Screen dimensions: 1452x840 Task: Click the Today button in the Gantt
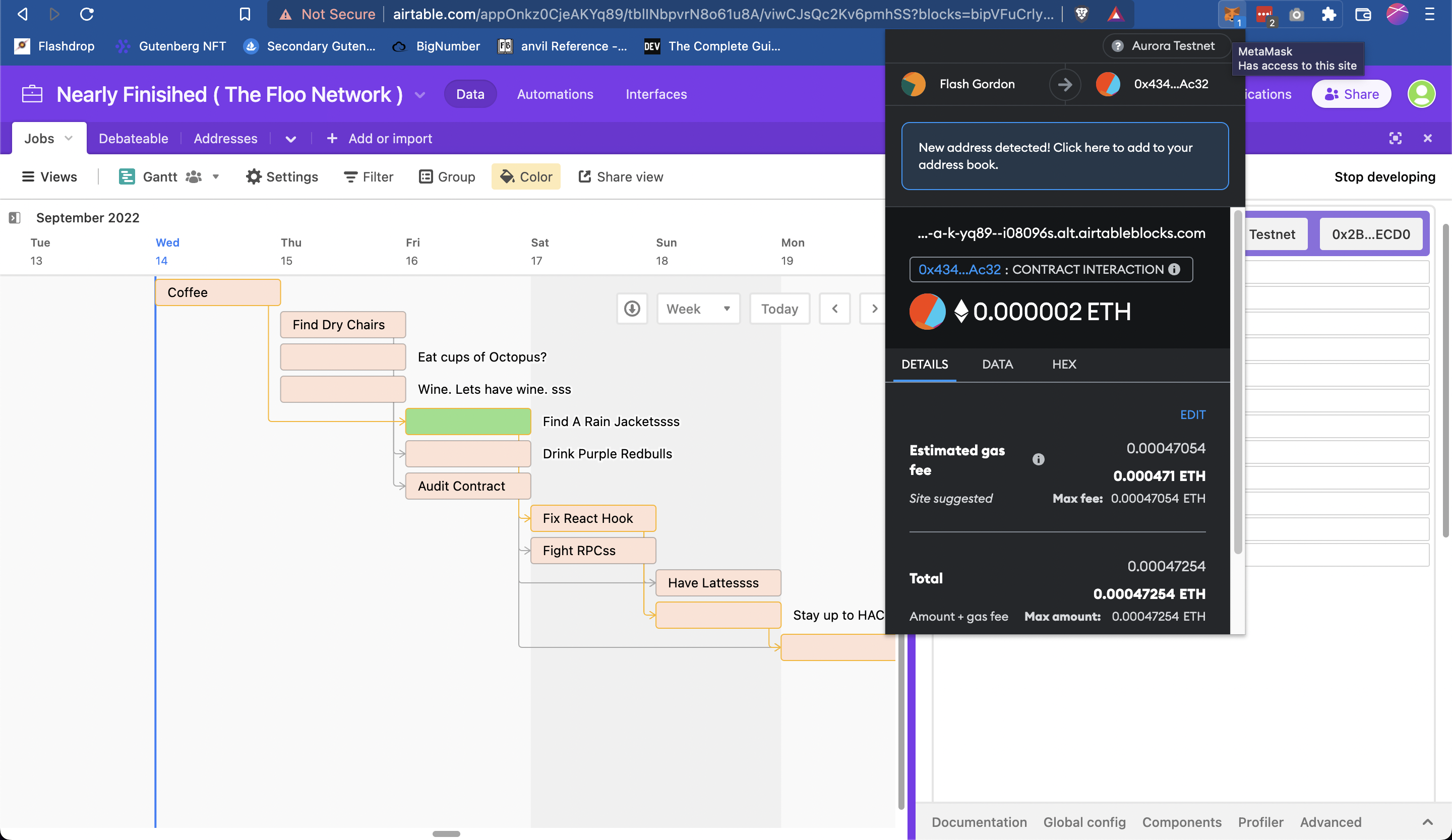(779, 309)
